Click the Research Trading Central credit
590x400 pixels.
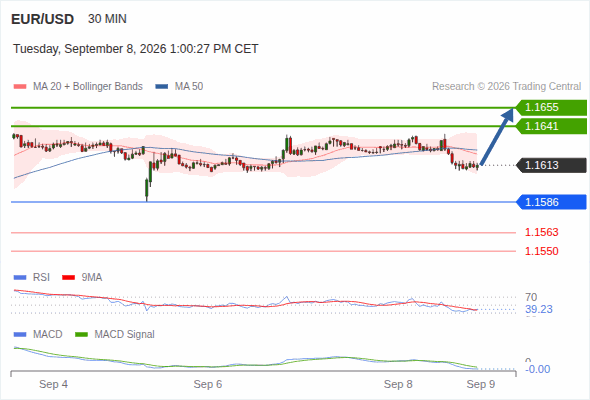[x=506, y=87]
